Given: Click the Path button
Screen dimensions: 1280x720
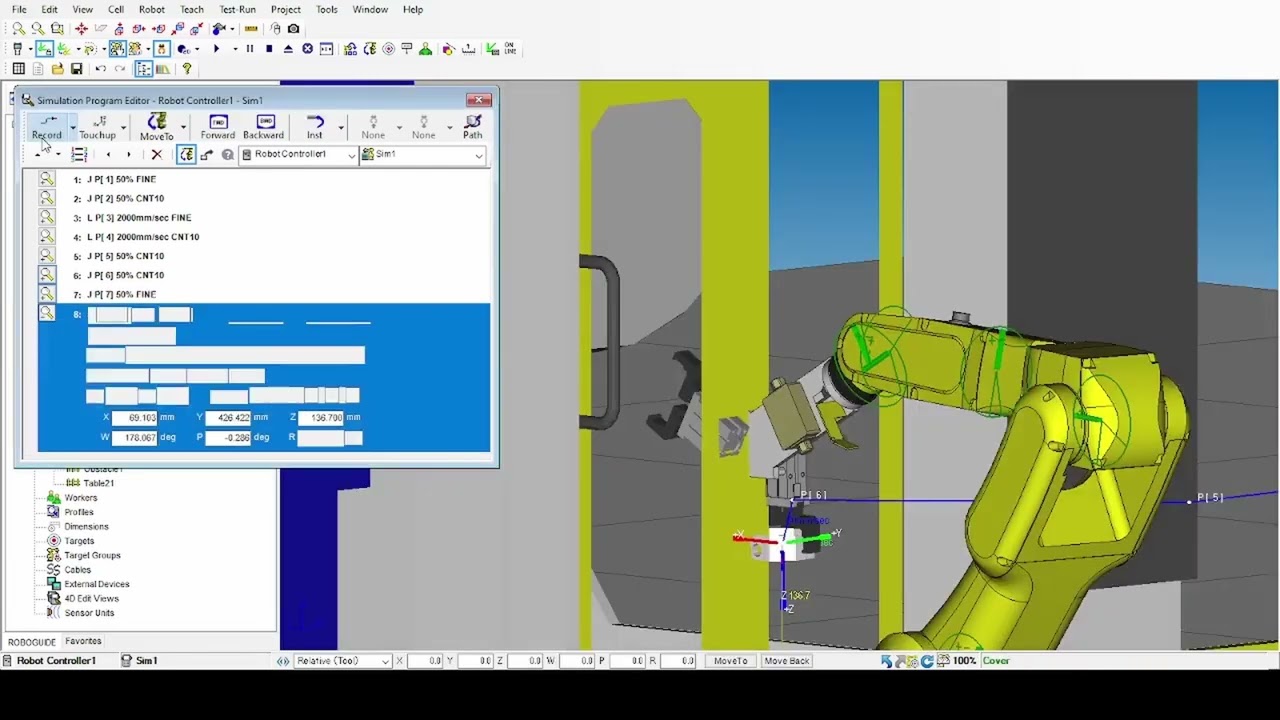Looking at the screenshot, I should pyautogui.click(x=472, y=127).
